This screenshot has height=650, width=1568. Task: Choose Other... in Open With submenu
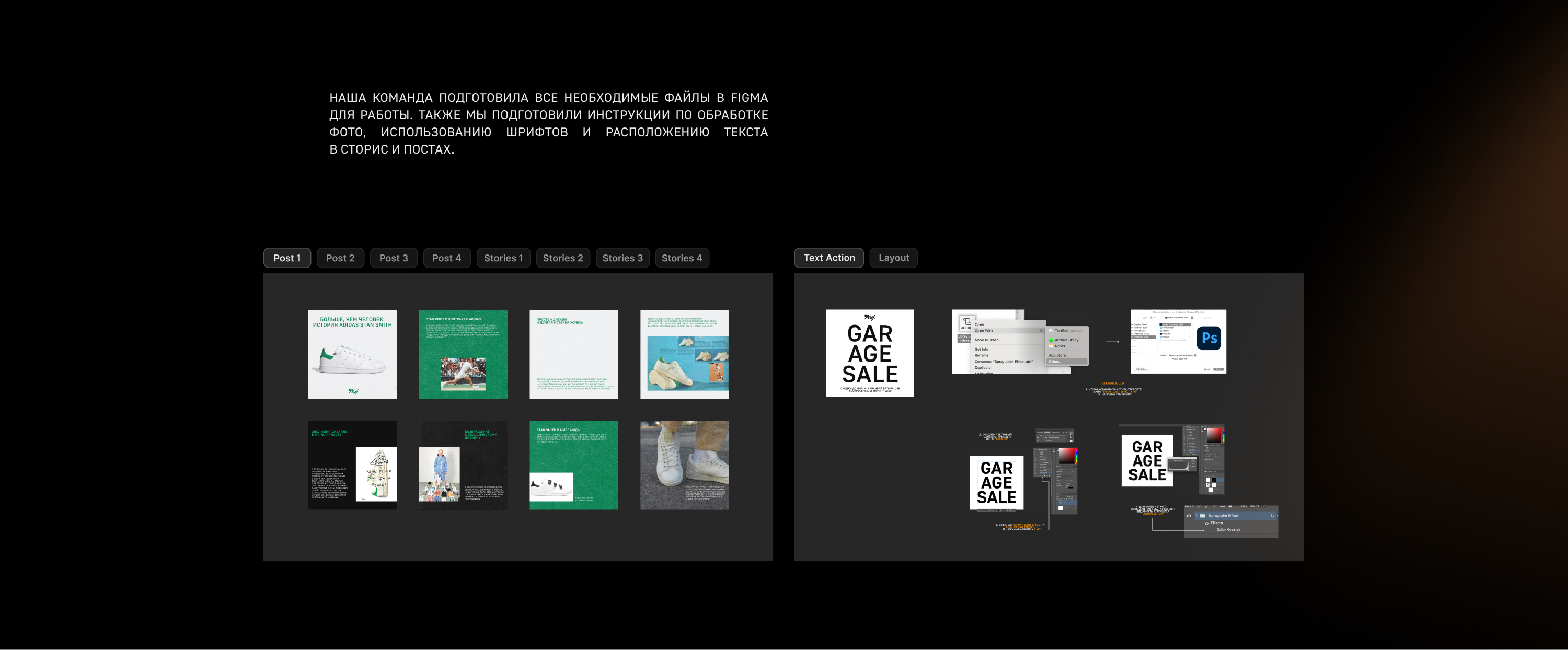click(x=1055, y=362)
